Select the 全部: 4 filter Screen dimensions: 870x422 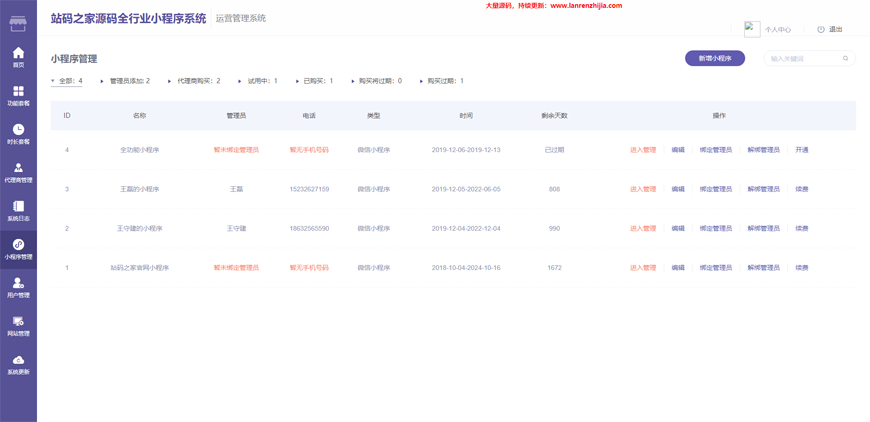point(71,81)
